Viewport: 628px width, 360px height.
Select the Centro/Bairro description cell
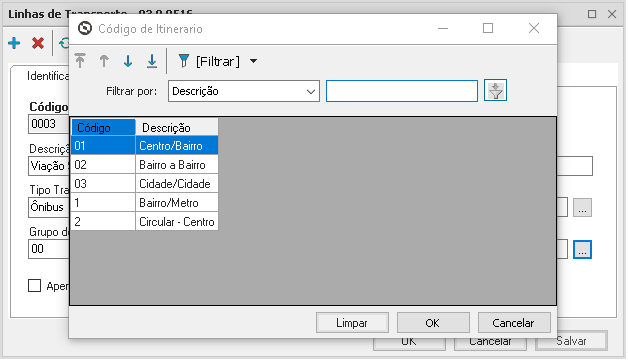coord(177,145)
